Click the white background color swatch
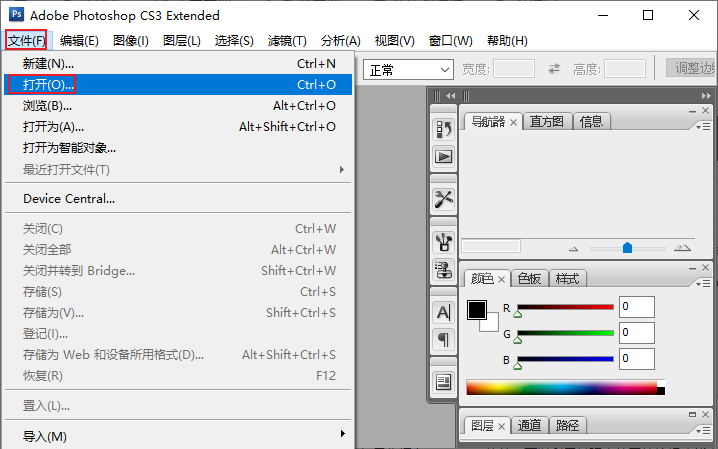Viewport: 718px width, 449px height. click(x=492, y=324)
